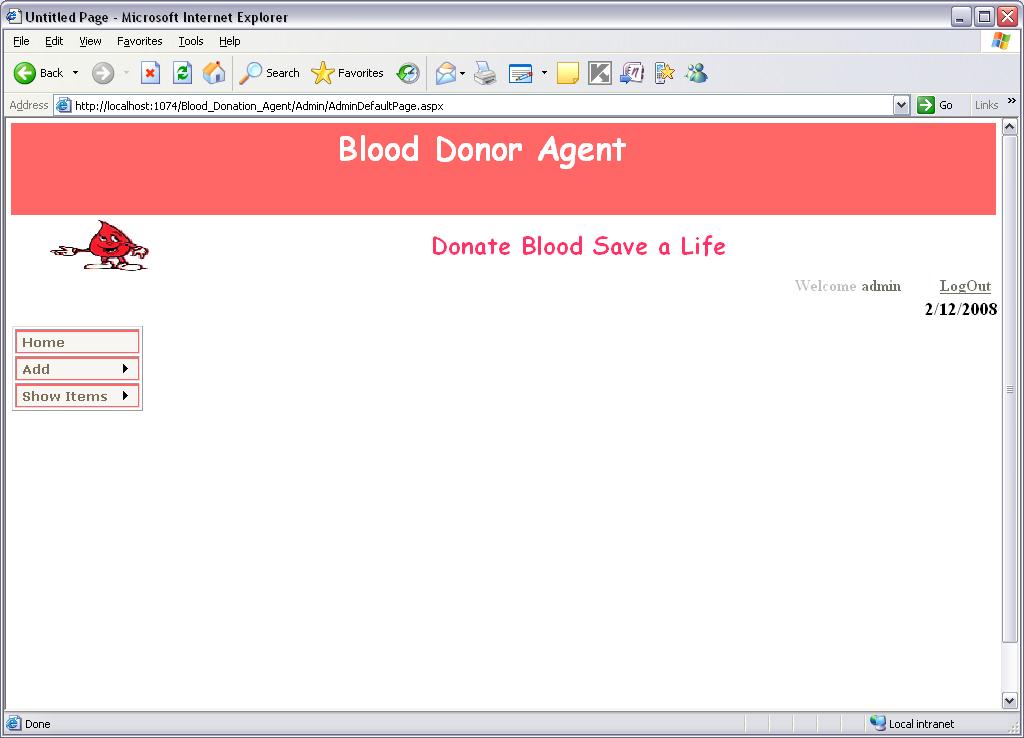The image size is (1024, 738).
Task: Click the scrollbar down arrow
Action: pos(1010,701)
